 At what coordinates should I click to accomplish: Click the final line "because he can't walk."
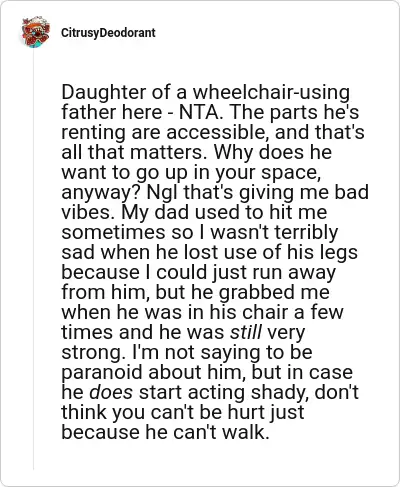pos(165,432)
